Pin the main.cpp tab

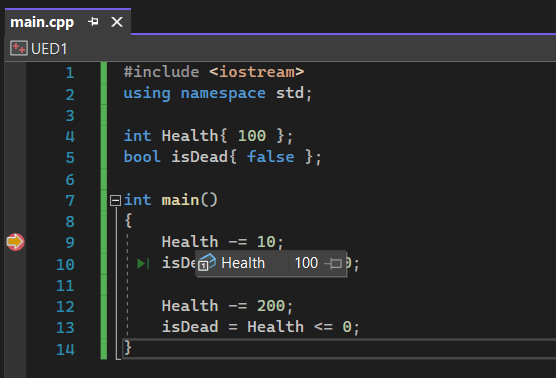pyautogui.click(x=93, y=22)
